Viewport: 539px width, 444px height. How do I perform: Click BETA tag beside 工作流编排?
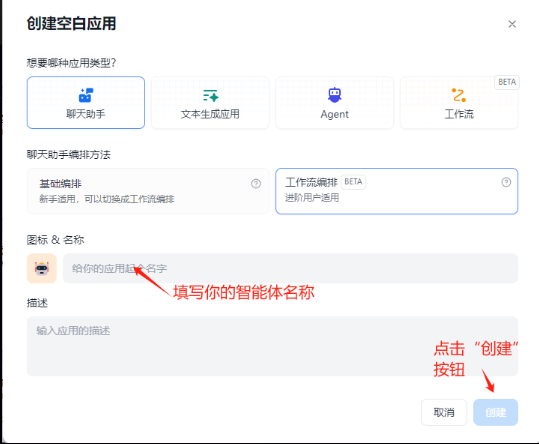[x=353, y=182]
